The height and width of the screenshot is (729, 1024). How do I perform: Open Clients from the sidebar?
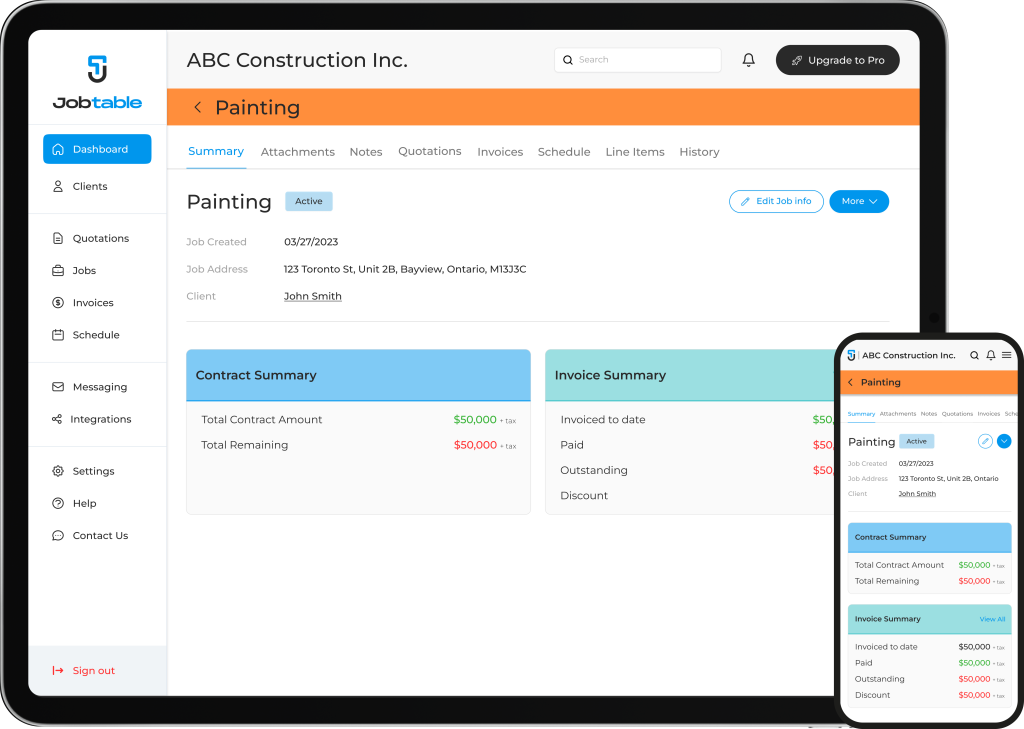click(x=89, y=187)
